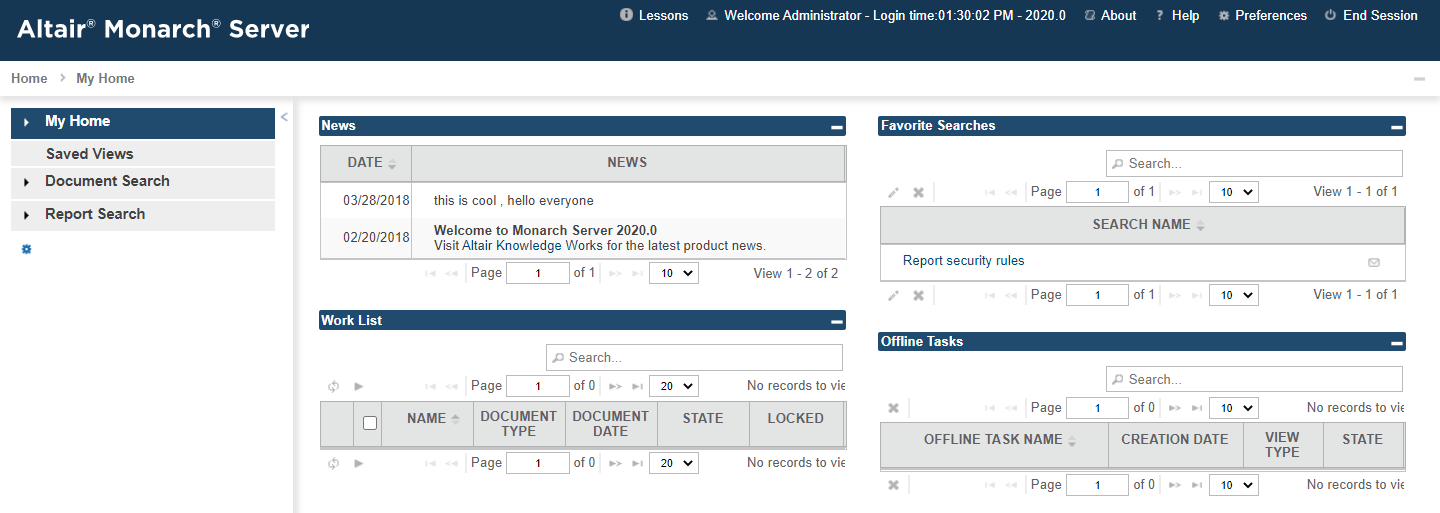1440x513 pixels.
Task: Sort by SEARCH NAME column
Action: click(x=1142, y=225)
